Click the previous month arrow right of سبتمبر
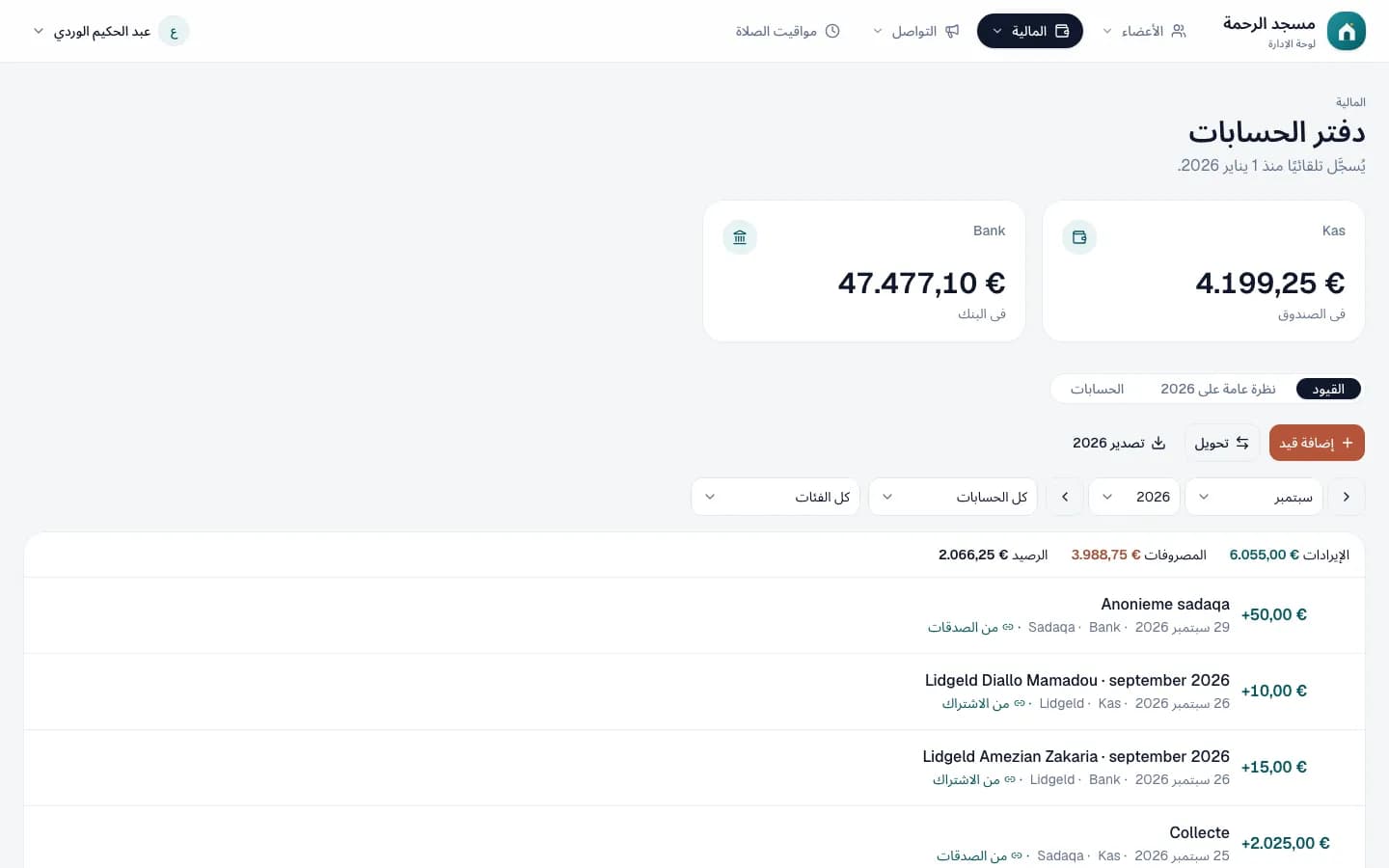The image size is (1389, 868). [x=1347, y=497]
